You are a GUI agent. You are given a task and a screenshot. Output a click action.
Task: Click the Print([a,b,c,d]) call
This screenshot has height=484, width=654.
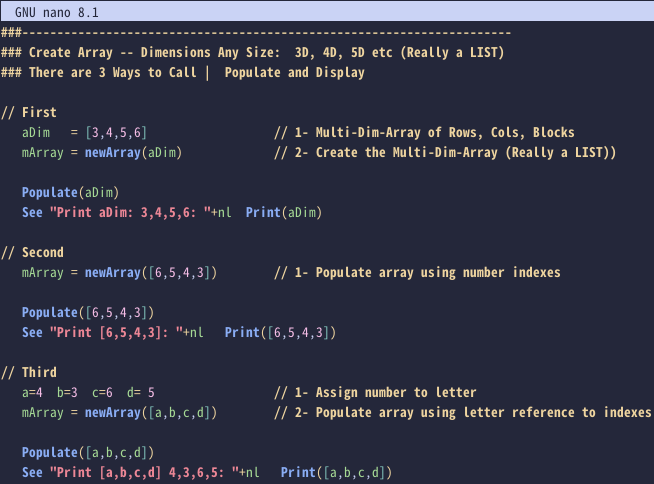[336, 472]
